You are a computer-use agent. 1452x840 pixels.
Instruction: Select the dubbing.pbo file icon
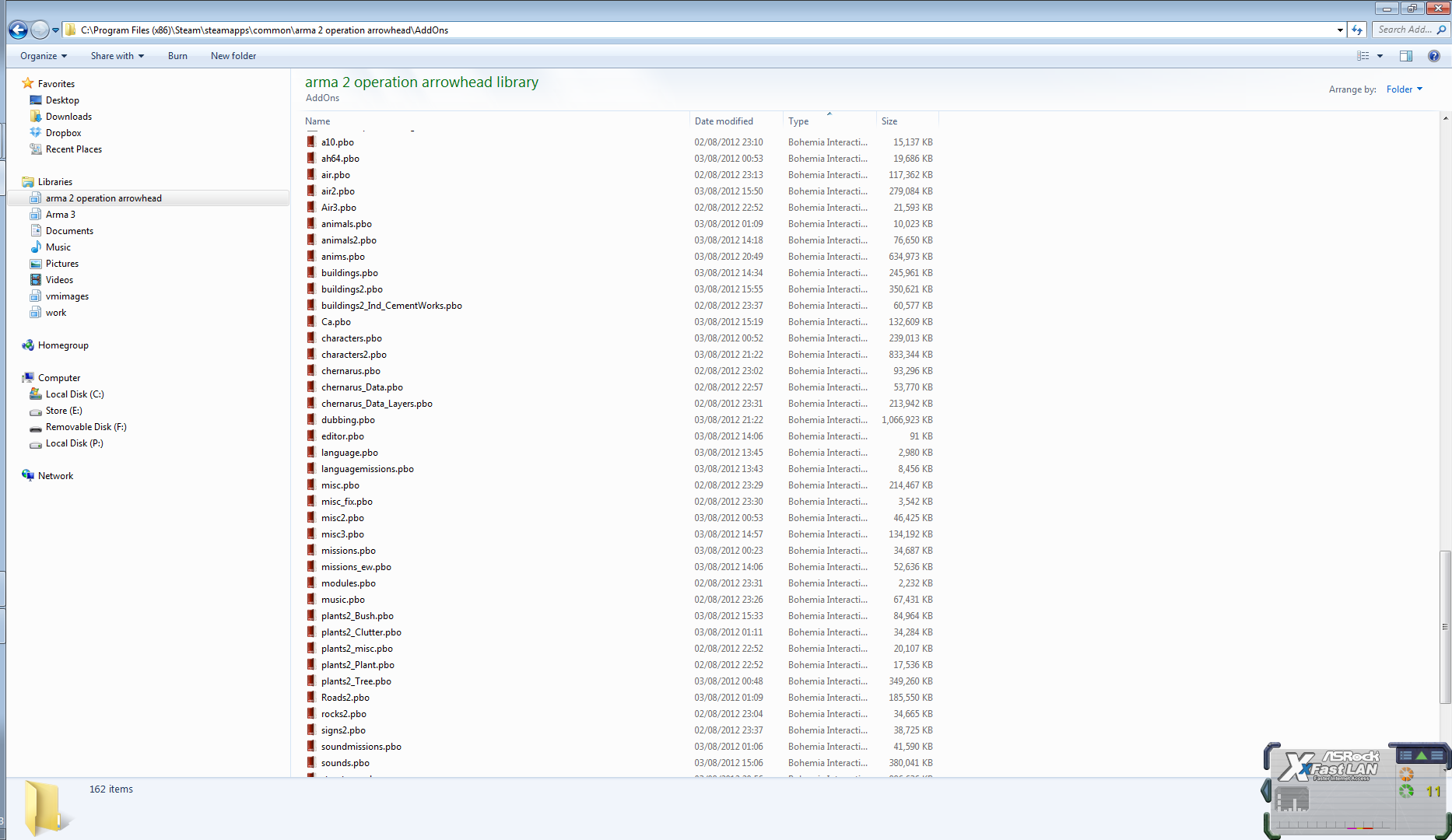click(311, 419)
